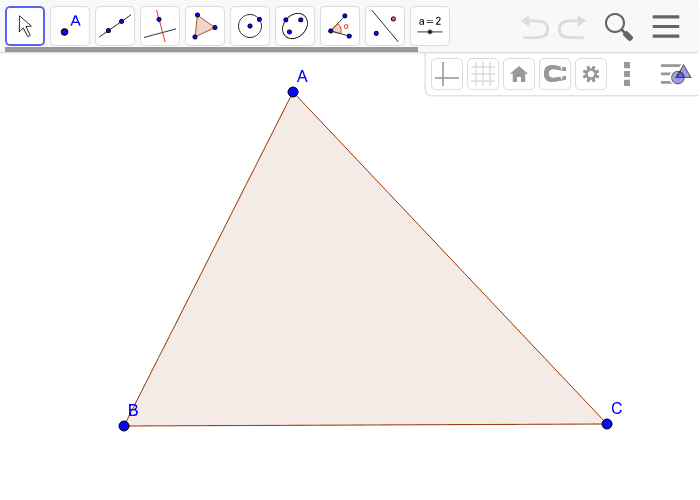The width and height of the screenshot is (700, 500).
Task: Open the hamburger main menu
Action: point(666,26)
